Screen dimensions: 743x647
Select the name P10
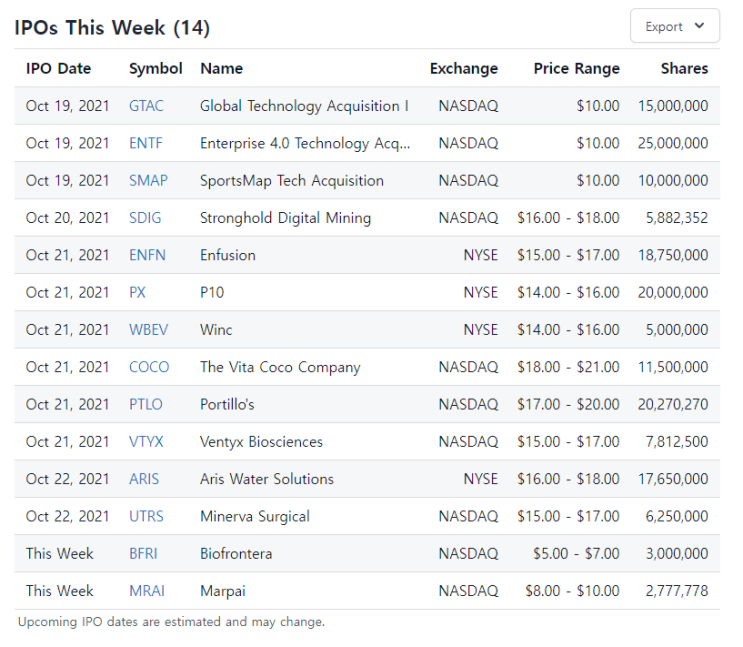coord(212,292)
